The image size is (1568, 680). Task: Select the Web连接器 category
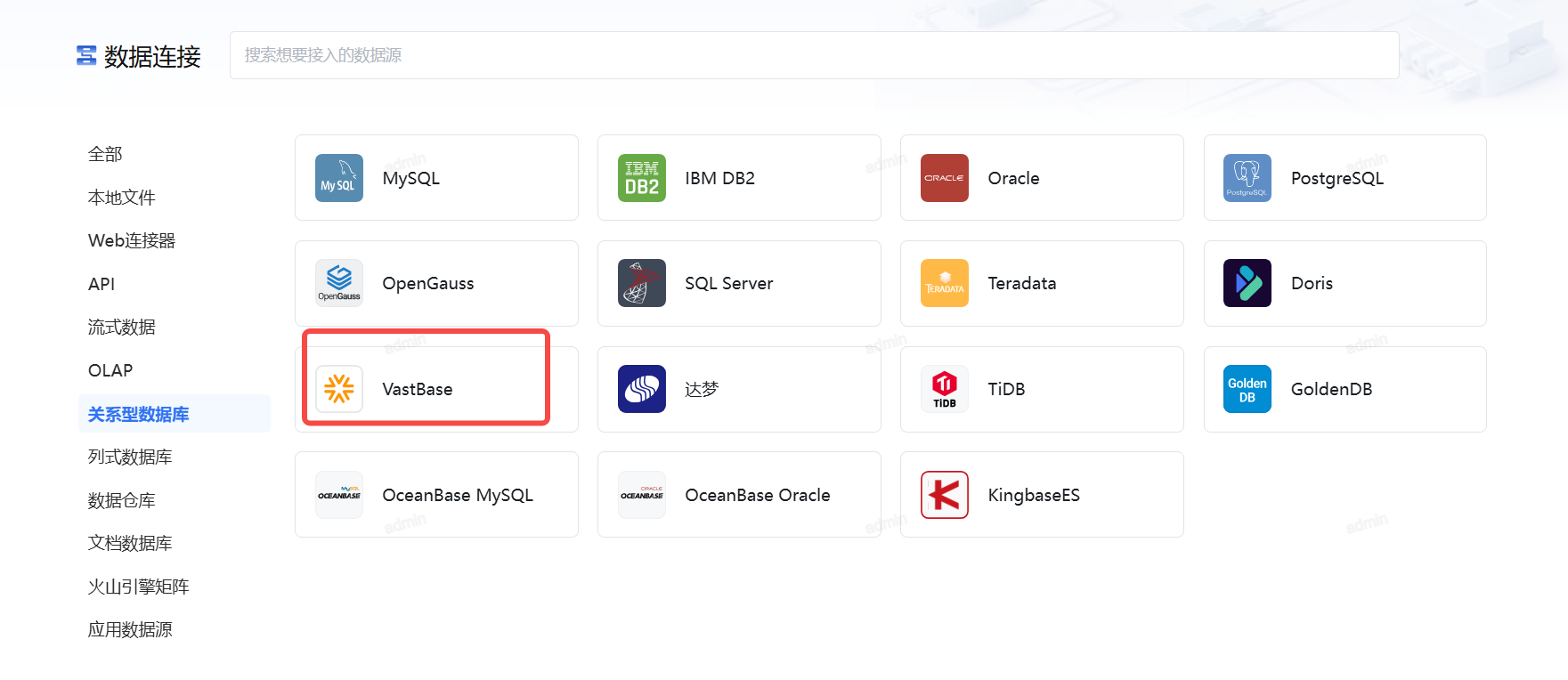click(132, 240)
